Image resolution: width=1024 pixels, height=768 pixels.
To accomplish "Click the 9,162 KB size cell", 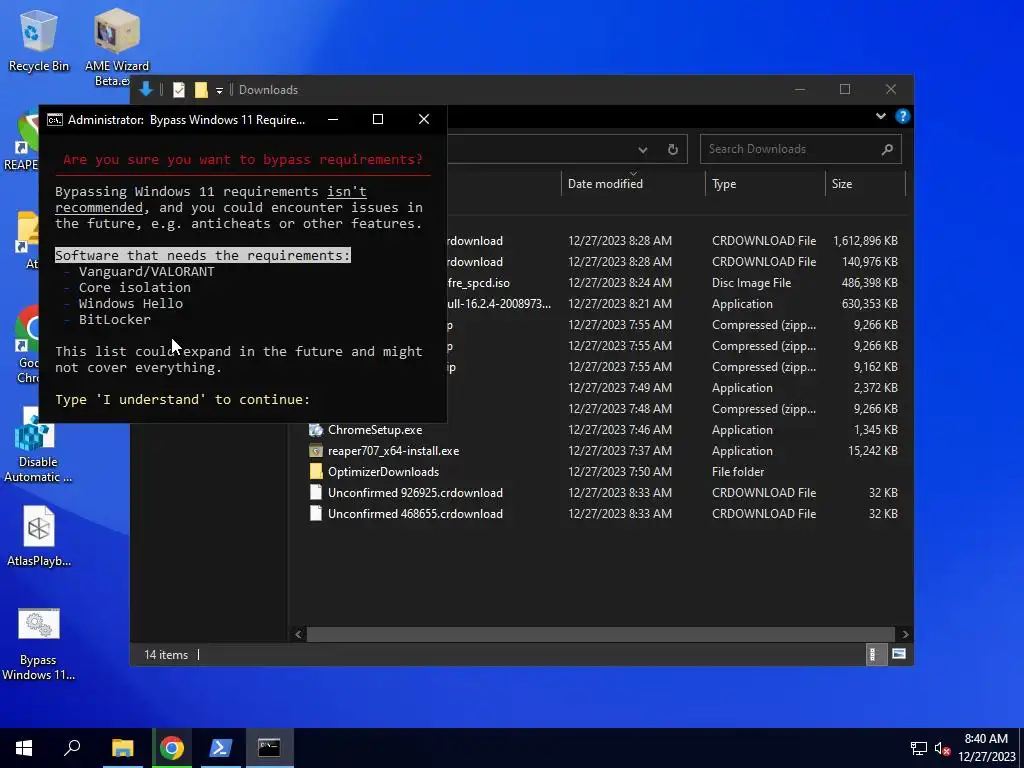I will [876, 367].
